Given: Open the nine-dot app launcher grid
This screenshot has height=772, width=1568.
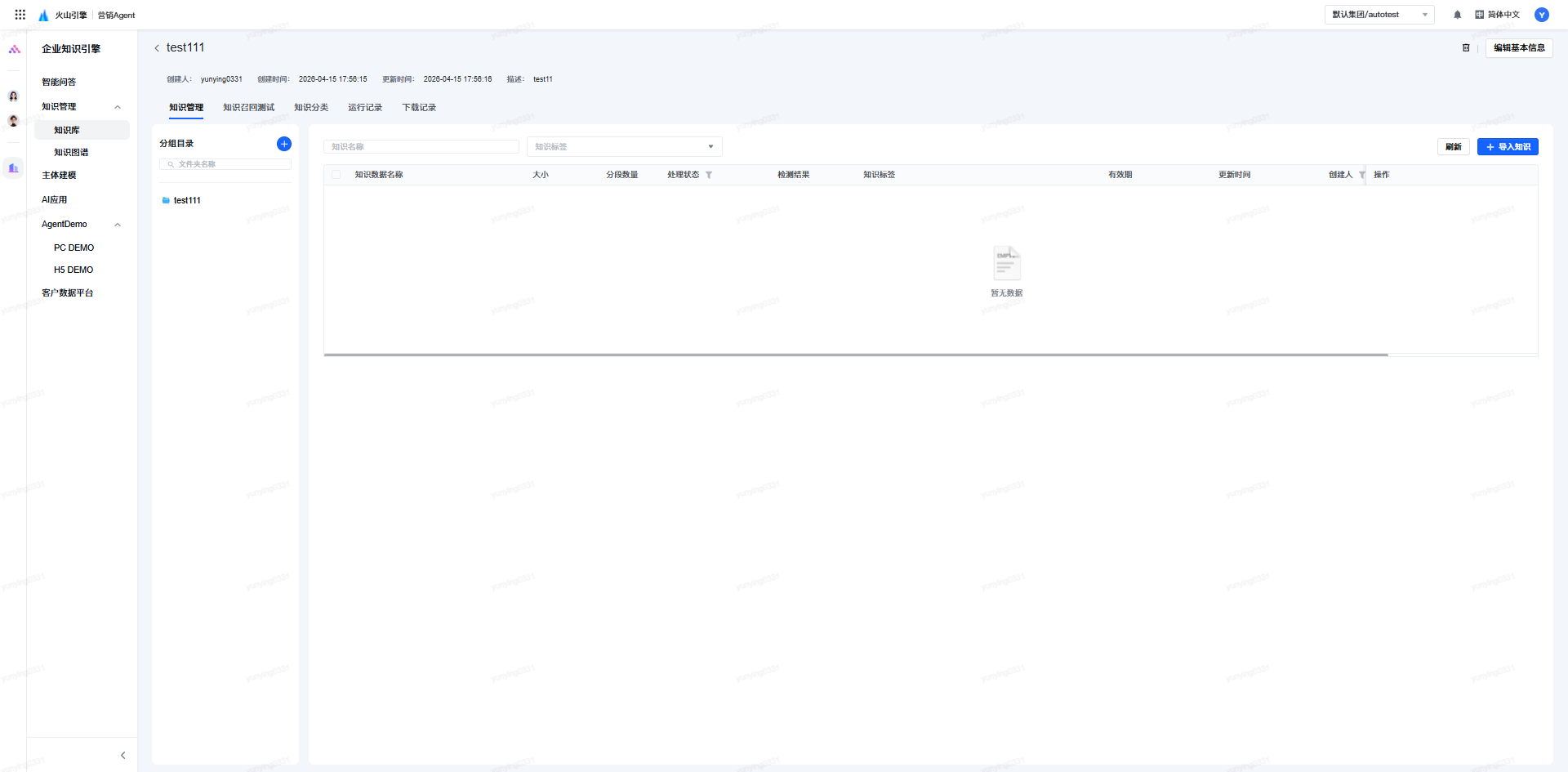Looking at the screenshot, I should tap(20, 15).
